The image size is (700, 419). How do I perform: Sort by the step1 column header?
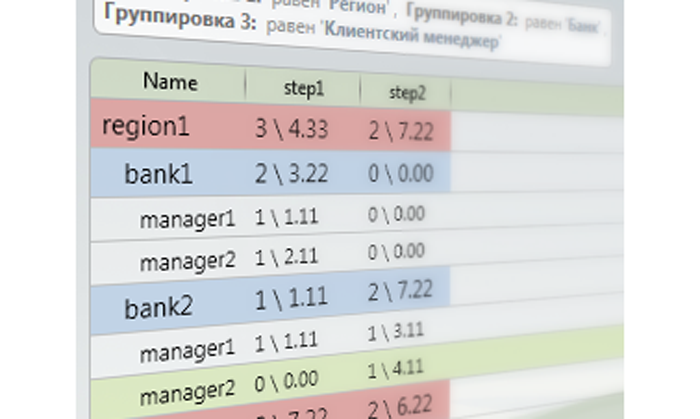point(304,88)
